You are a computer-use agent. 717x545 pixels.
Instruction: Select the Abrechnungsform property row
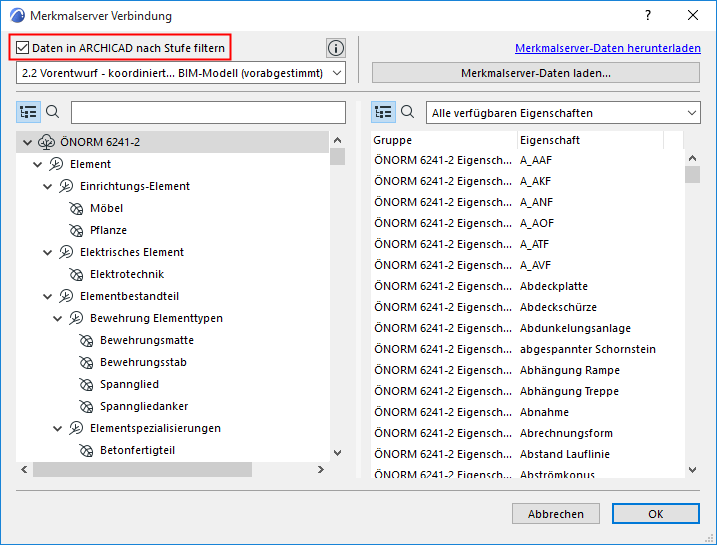(x=528, y=434)
